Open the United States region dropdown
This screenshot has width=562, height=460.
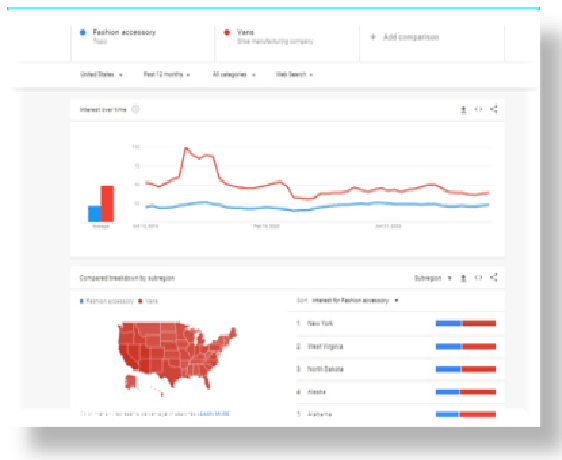click(x=101, y=75)
